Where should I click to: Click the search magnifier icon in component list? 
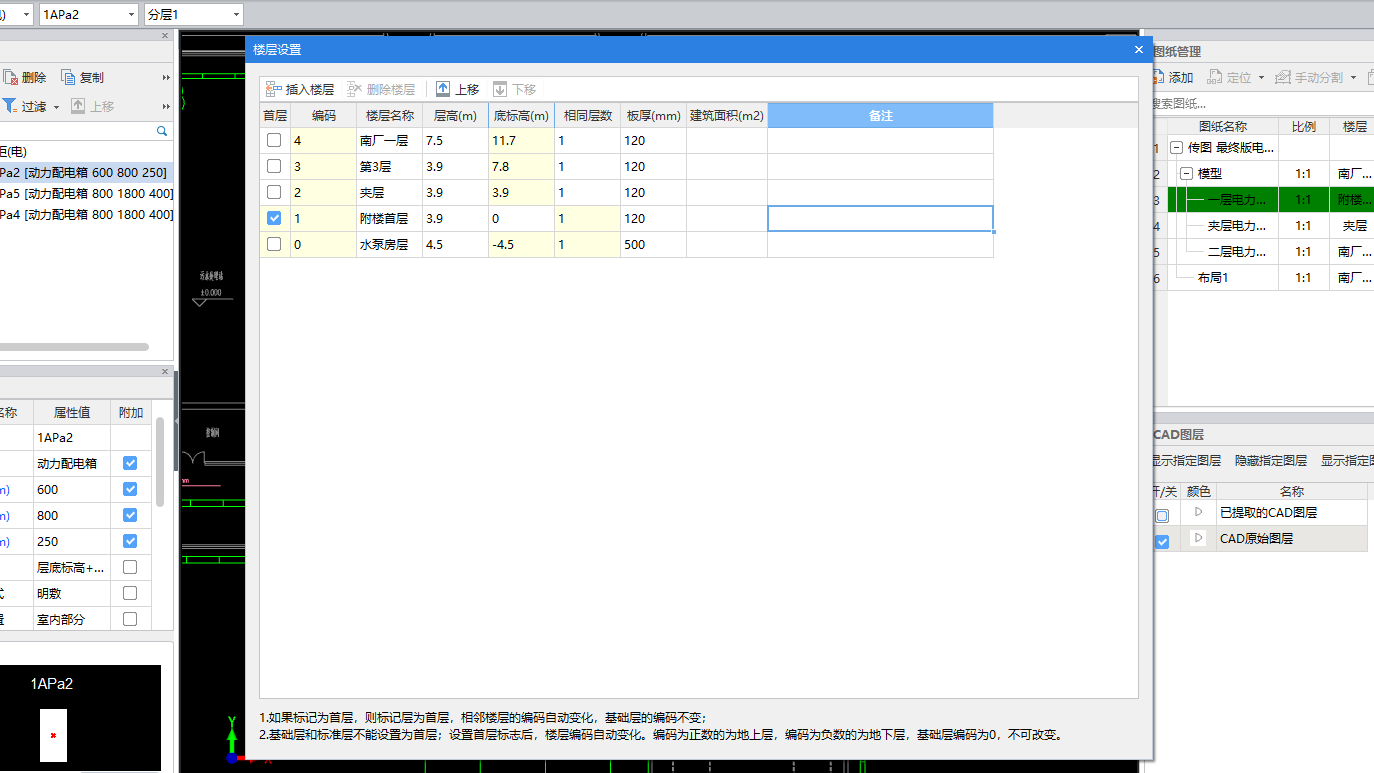click(162, 131)
